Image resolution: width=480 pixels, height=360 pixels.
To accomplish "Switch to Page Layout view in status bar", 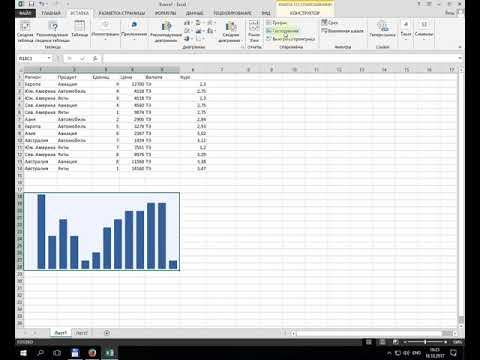I will (x=382, y=342).
